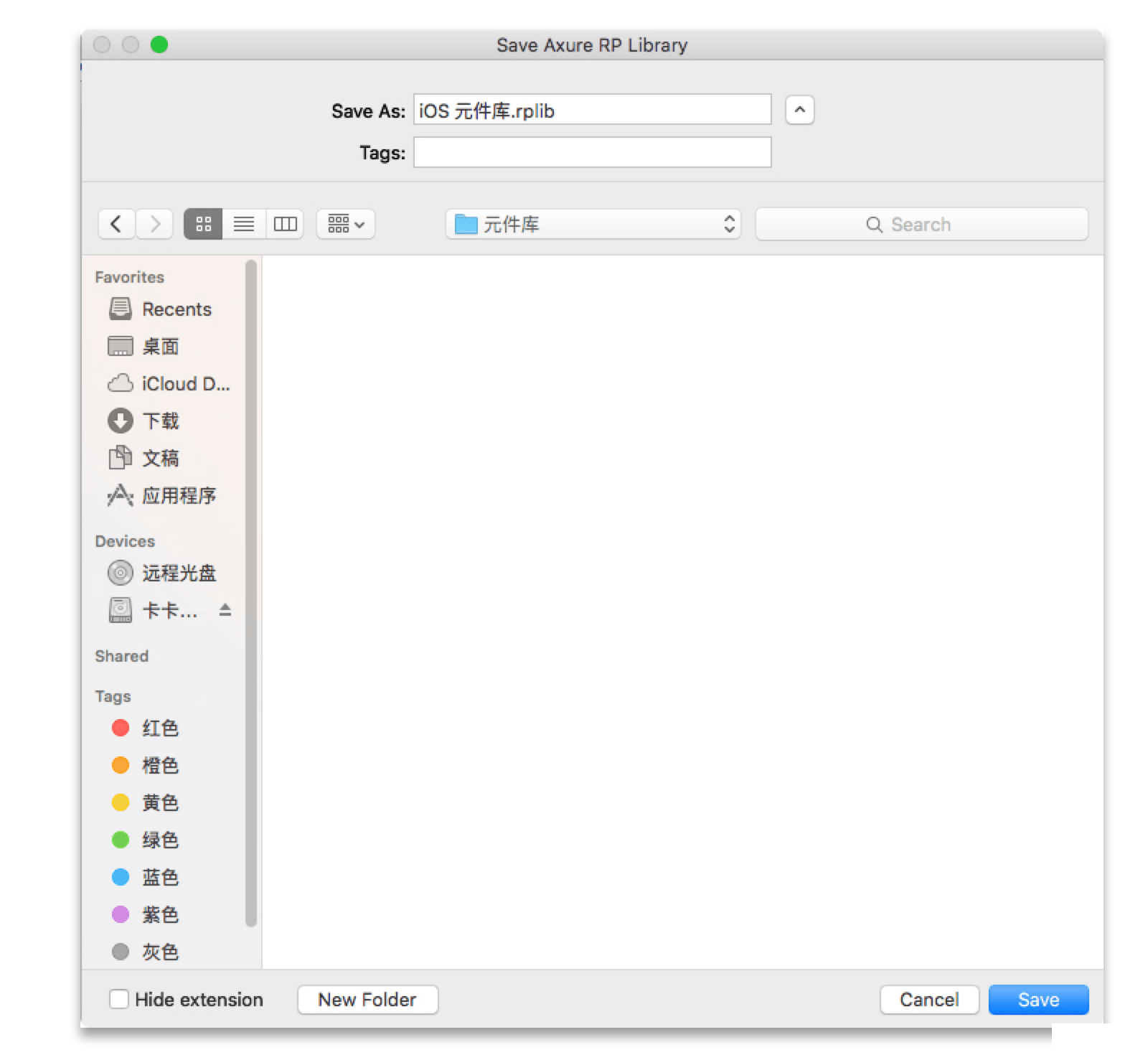The image size is (1148, 1055).
Task: Enable the Hide extension checkbox
Action: 119,999
